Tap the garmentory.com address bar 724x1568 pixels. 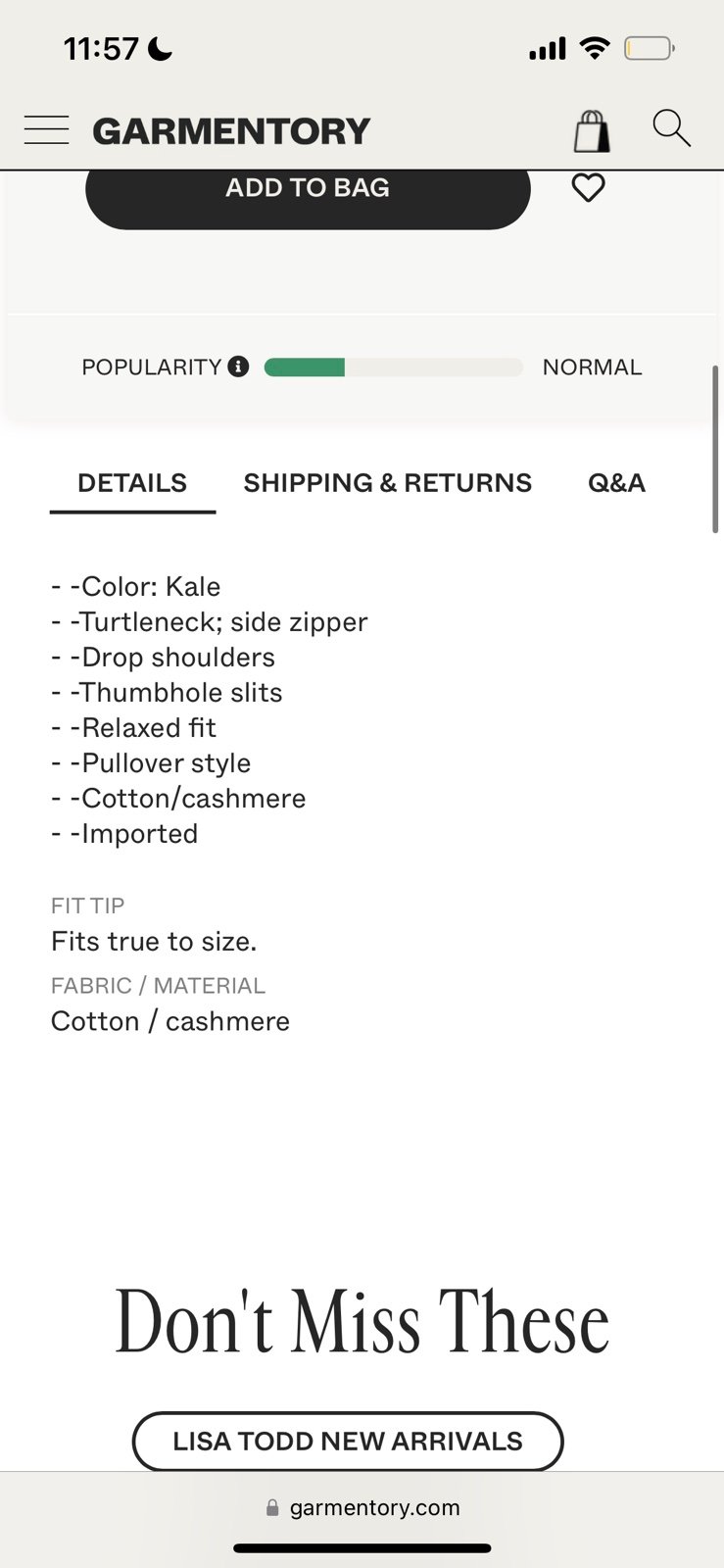362,1508
